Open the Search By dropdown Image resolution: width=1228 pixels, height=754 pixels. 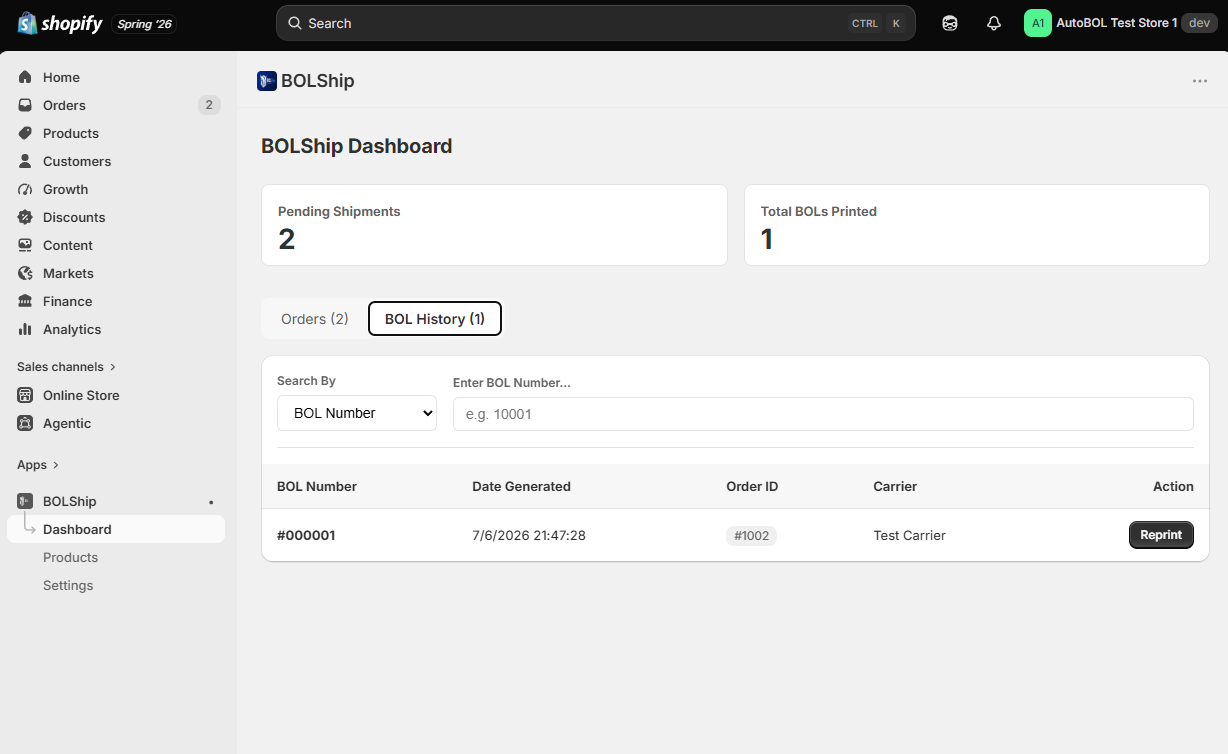pos(357,413)
